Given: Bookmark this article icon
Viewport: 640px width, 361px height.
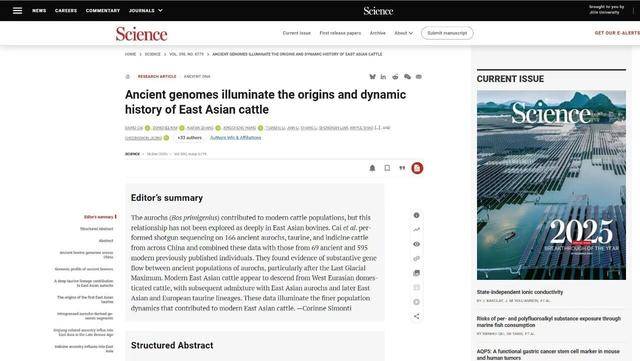Looking at the screenshot, I should [x=387, y=168].
